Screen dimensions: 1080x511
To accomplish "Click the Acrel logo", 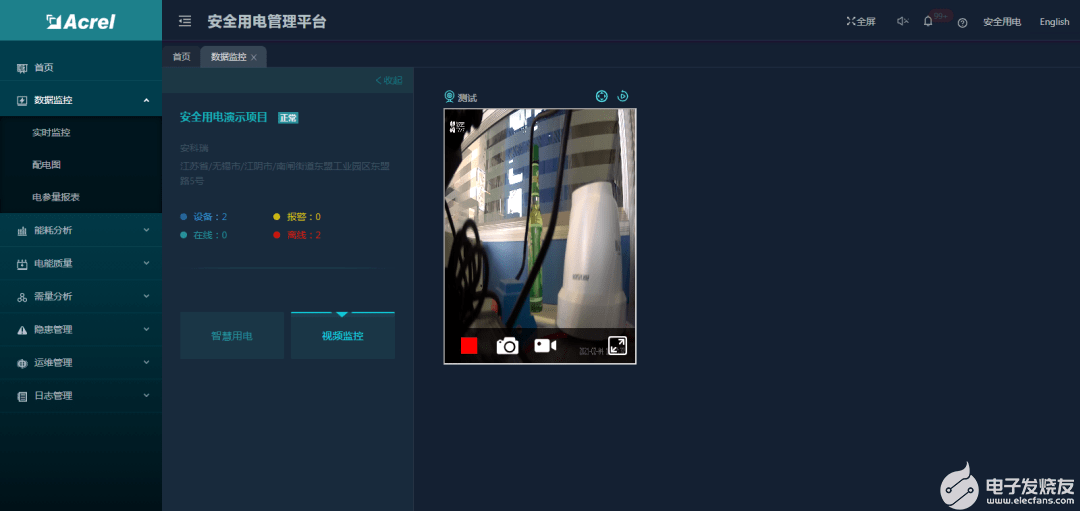I will 81,21.
